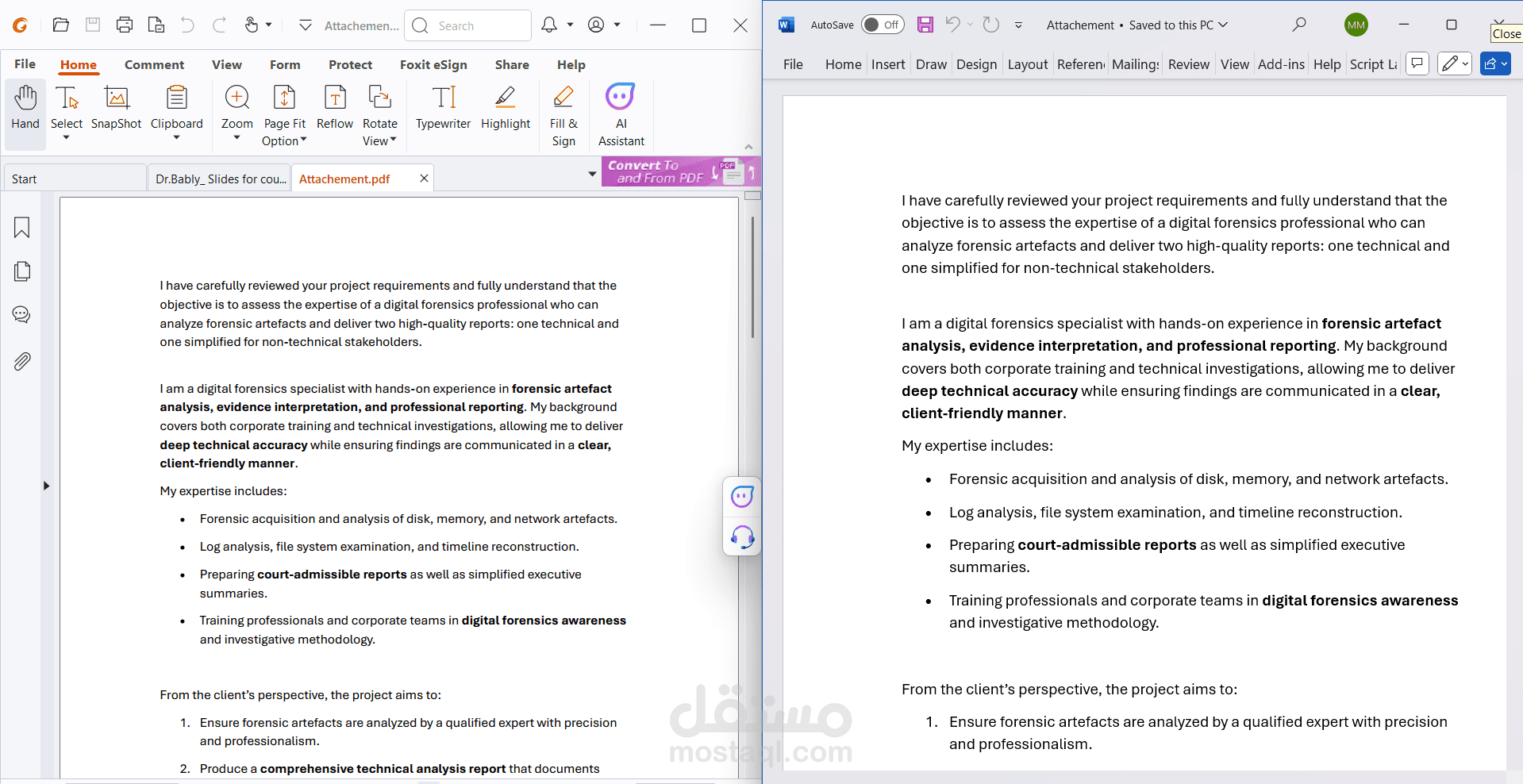Open the Attachments paperclip panel

coord(22,361)
